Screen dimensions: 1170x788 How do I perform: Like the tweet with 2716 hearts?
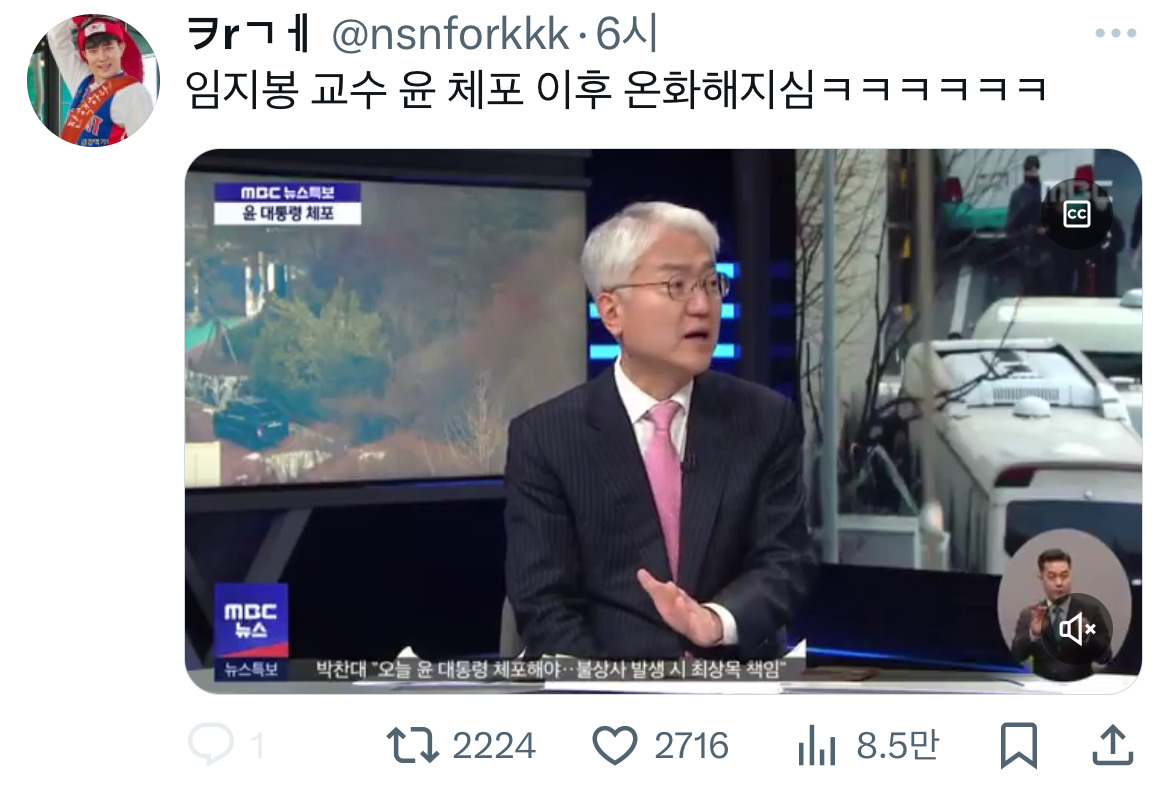[614, 745]
